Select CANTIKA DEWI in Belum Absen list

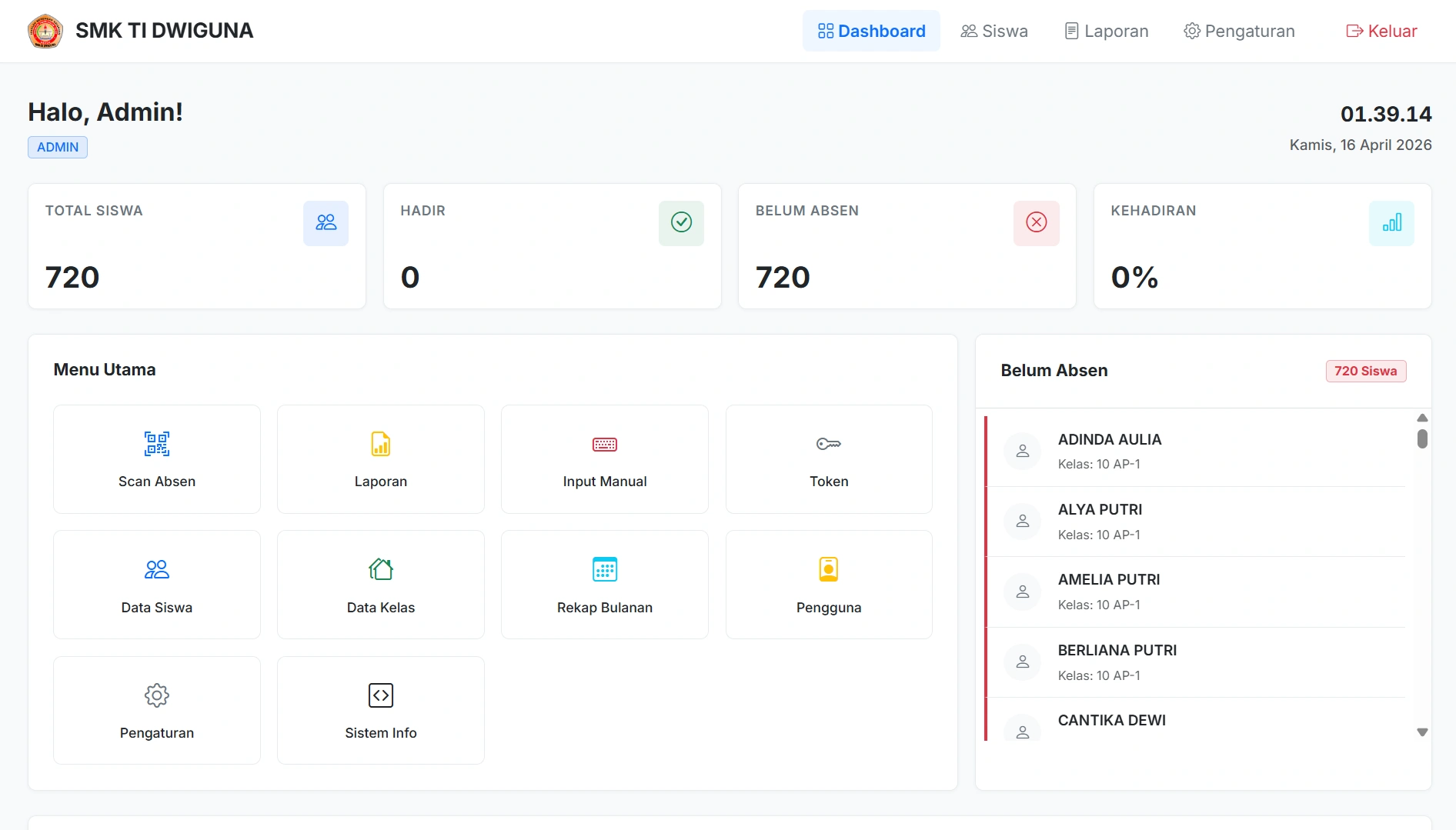tap(1196, 720)
